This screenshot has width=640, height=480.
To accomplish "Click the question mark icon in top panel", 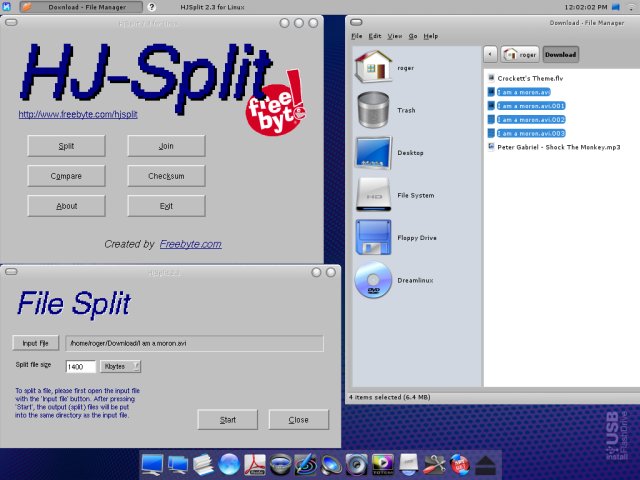I will [151, 7].
